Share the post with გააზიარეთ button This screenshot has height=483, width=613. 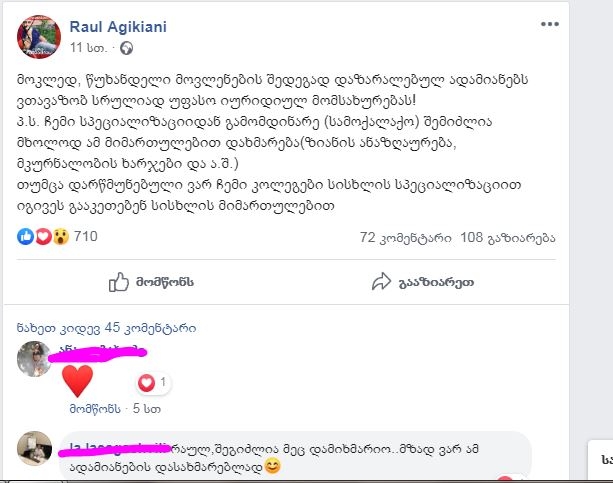[423, 282]
